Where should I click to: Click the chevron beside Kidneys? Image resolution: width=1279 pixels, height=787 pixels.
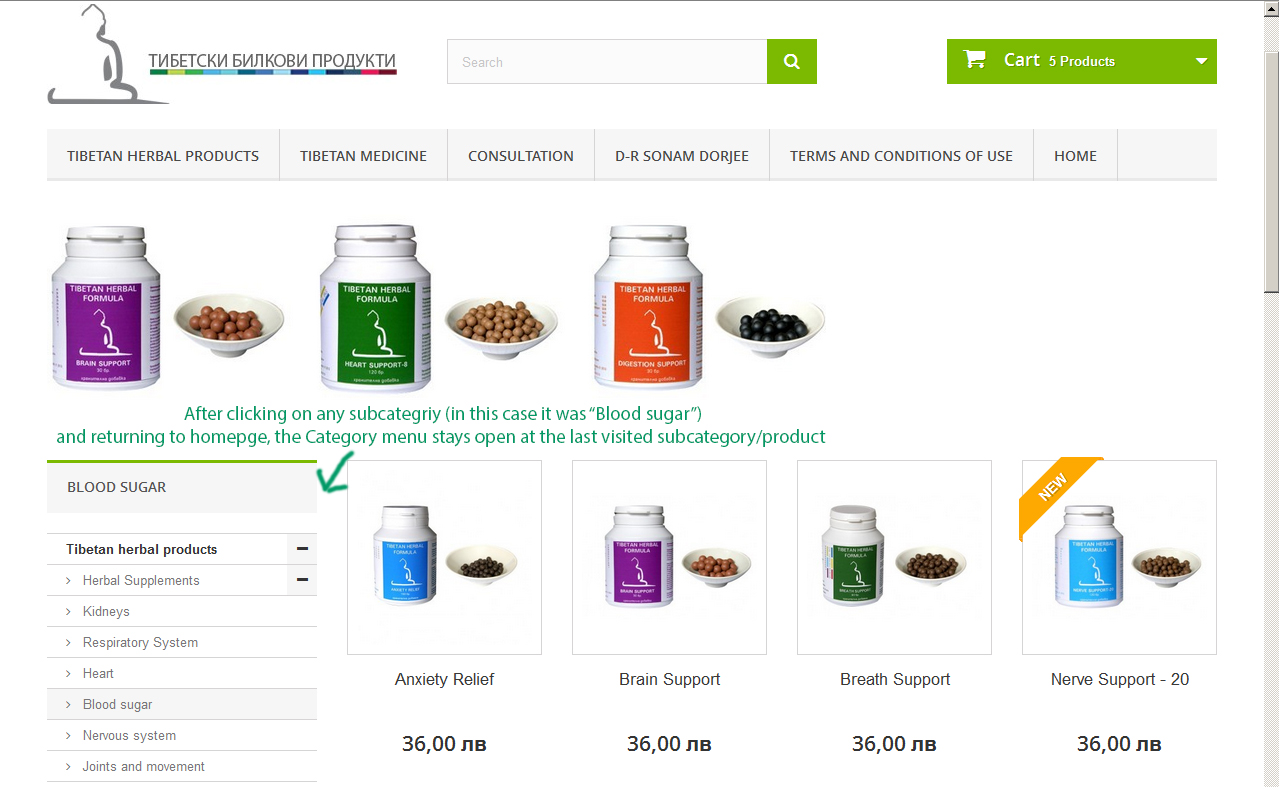click(68, 611)
